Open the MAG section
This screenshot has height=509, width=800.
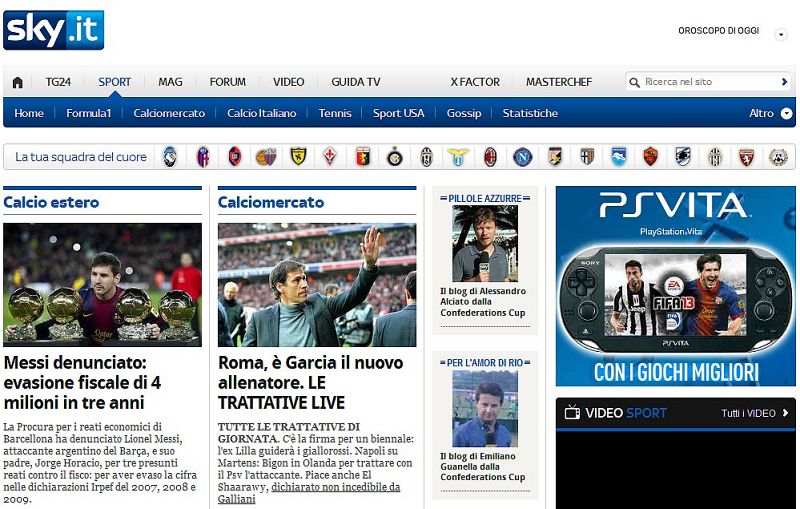(x=170, y=82)
